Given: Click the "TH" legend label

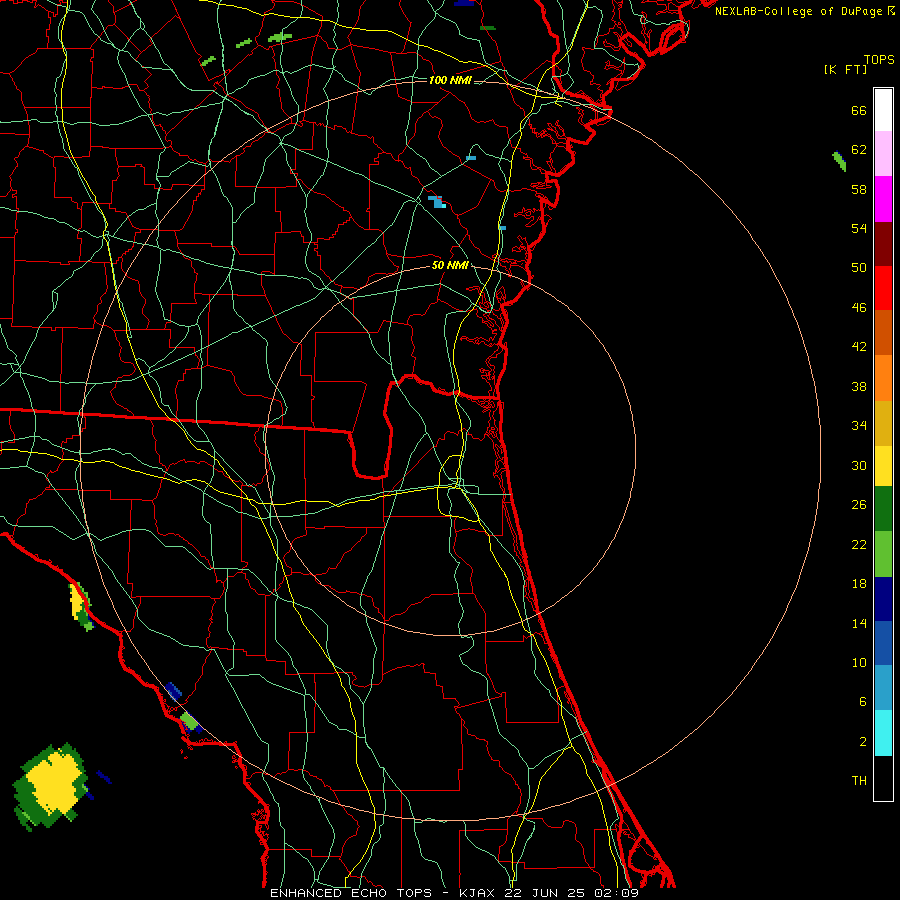Looking at the screenshot, I should [x=859, y=781].
